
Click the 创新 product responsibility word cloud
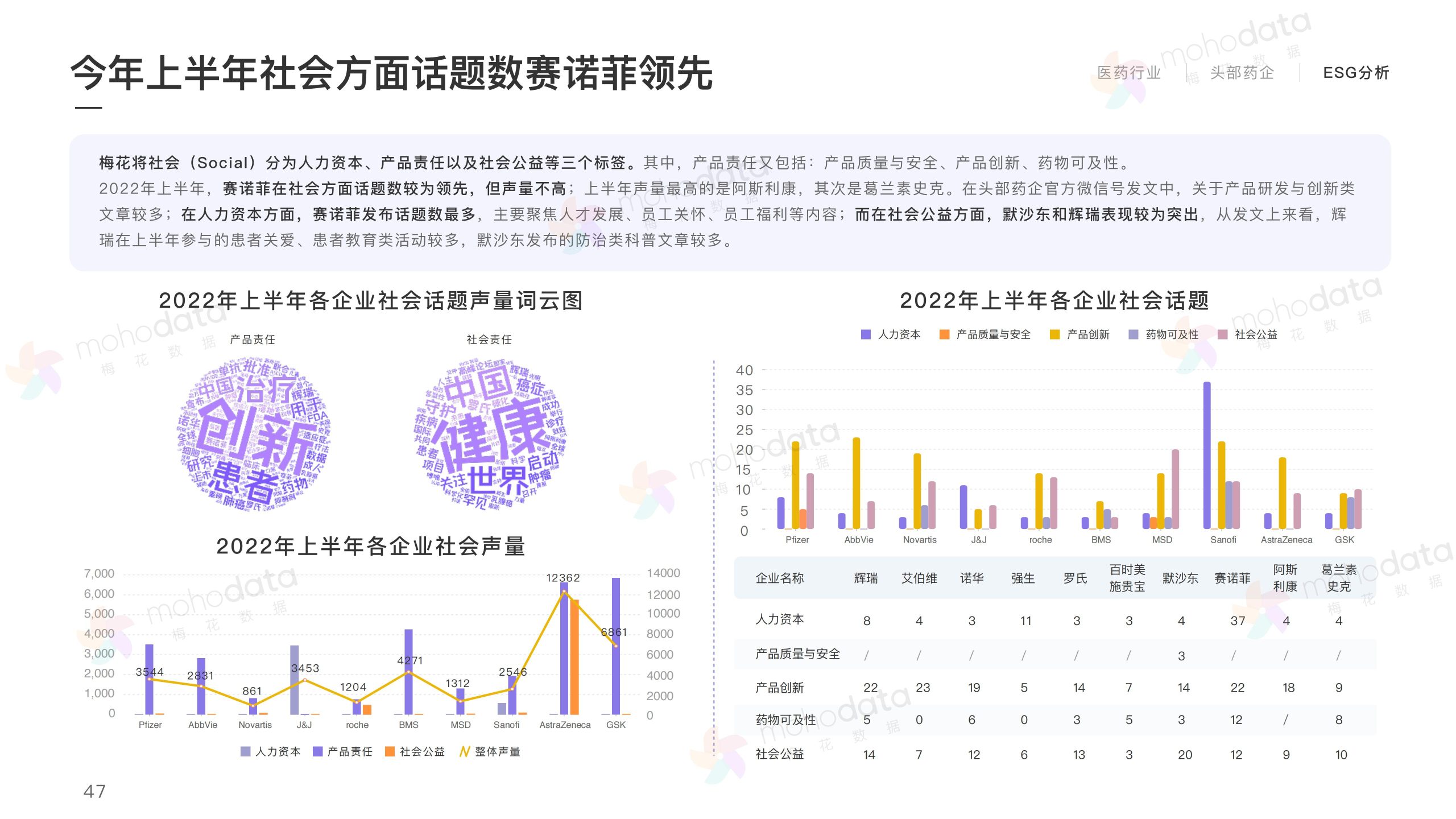pos(254,435)
